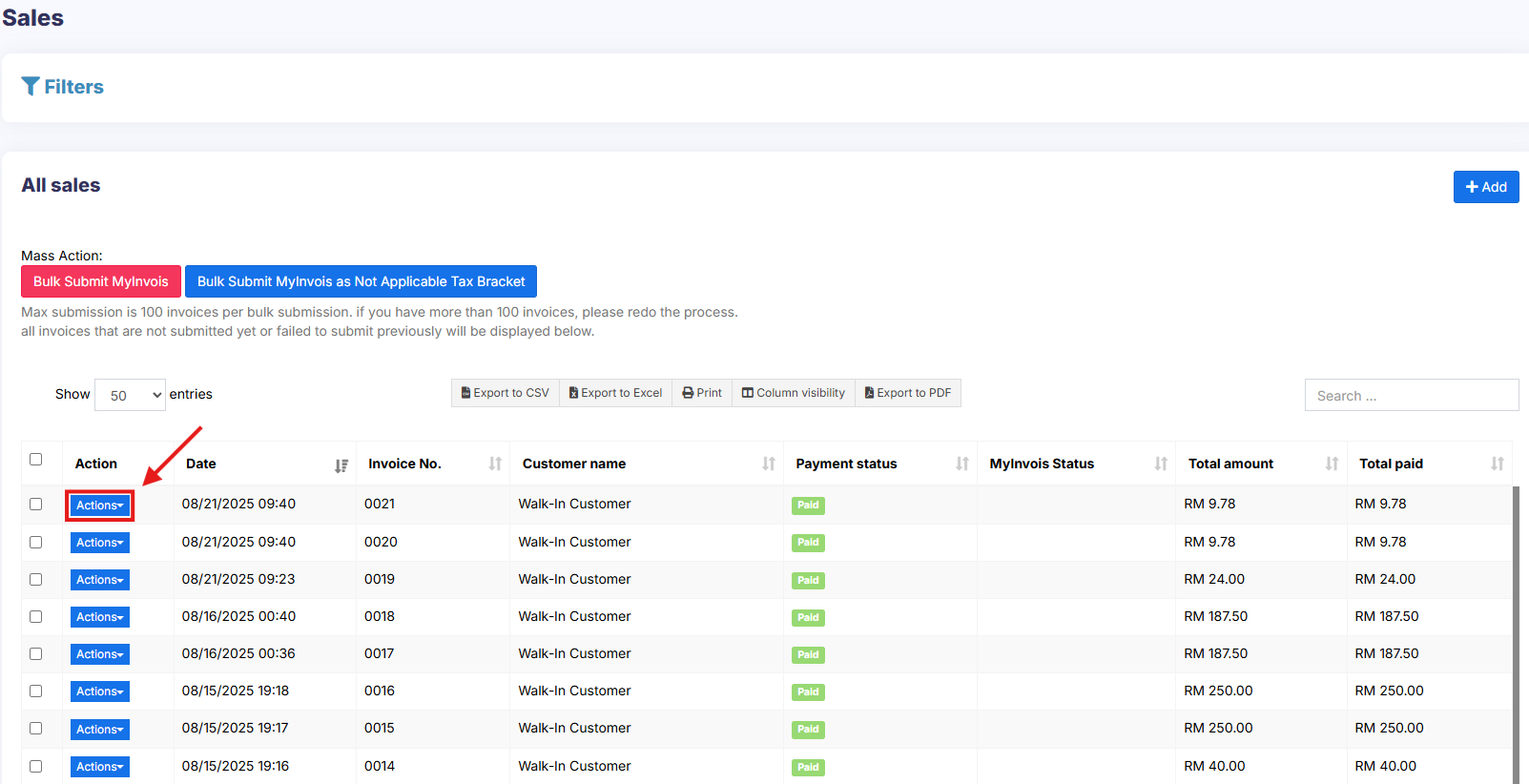Click the Add button
Viewport: 1529px width, 784px height.
[x=1485, y=187]
